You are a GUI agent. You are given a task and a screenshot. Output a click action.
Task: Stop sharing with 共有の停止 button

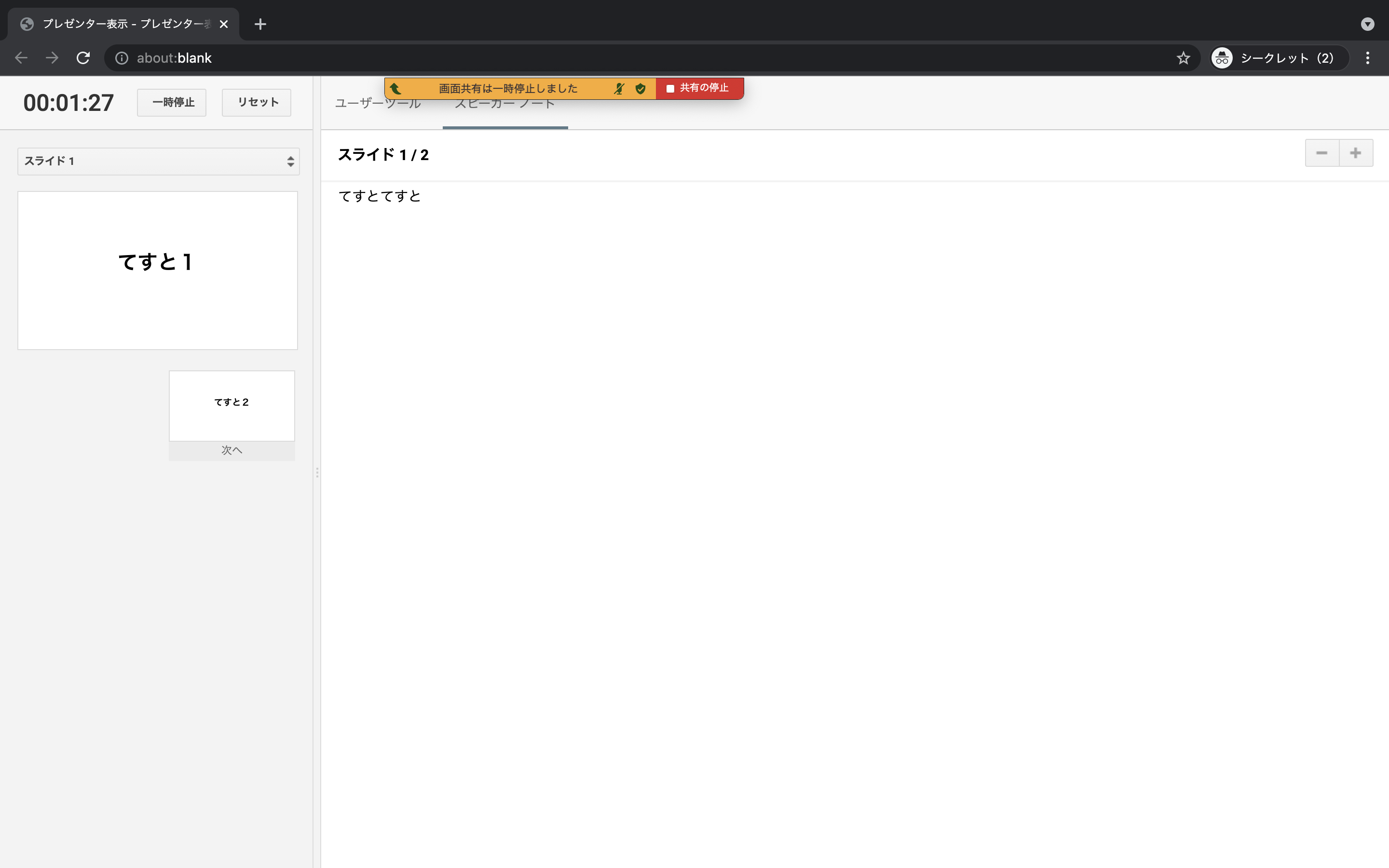click(698, 88)
